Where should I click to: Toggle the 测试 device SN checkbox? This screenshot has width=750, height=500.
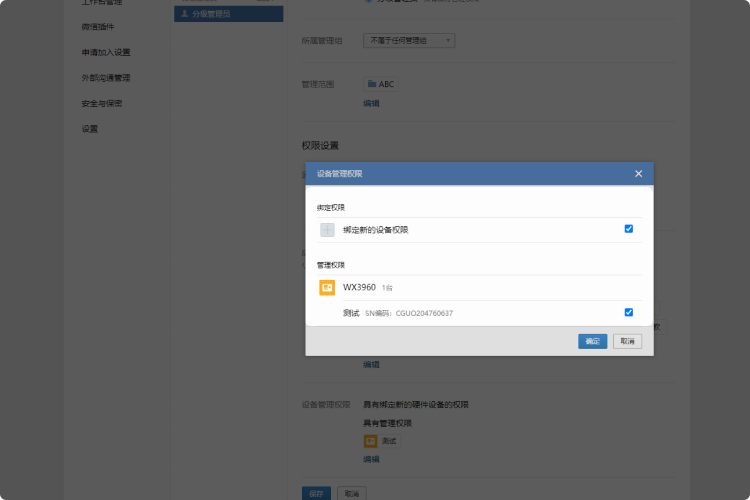click(x=629, y=312)
